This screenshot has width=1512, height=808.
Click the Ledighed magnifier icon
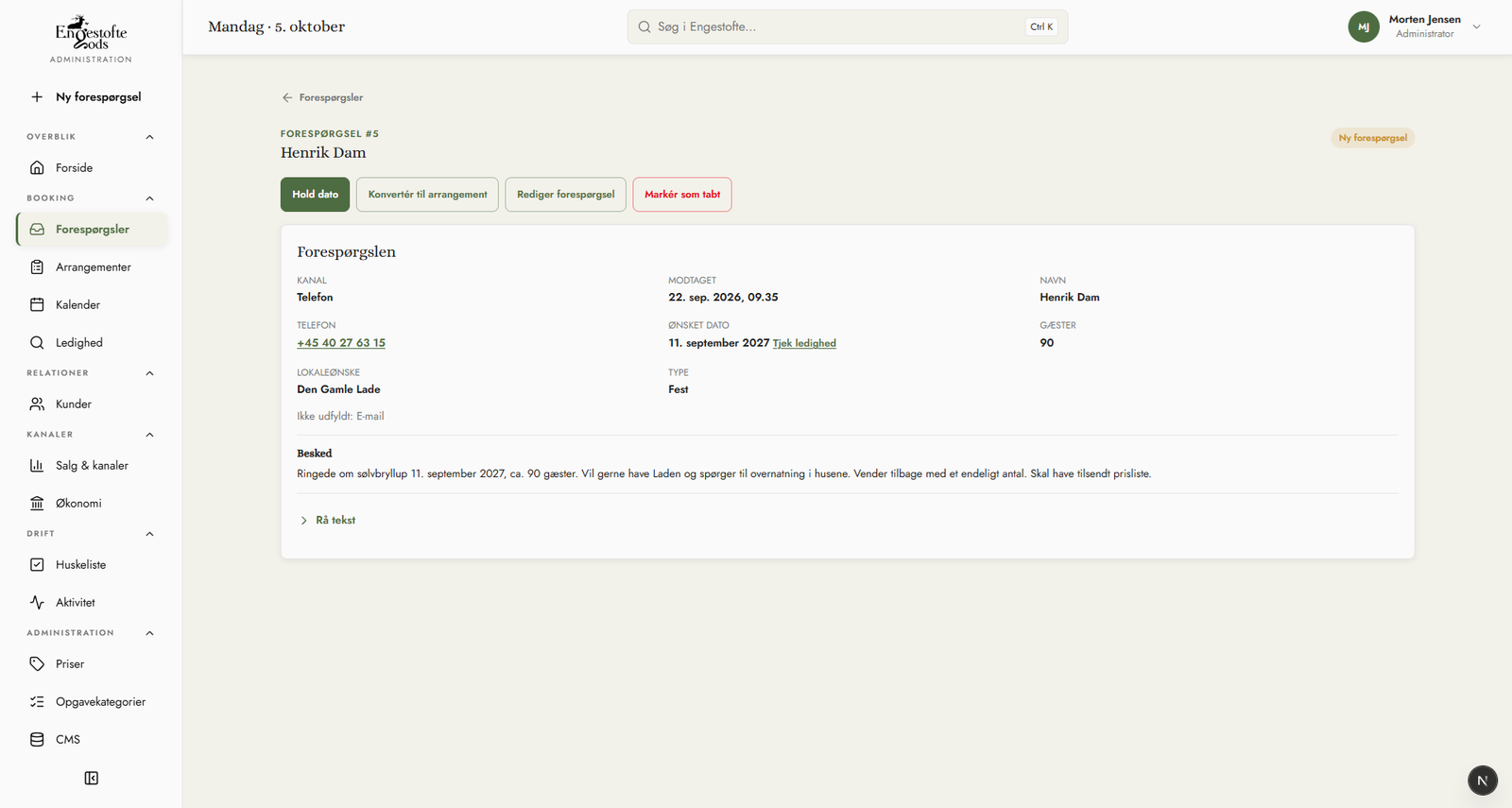pyautogui.click(x=37, y=342)
